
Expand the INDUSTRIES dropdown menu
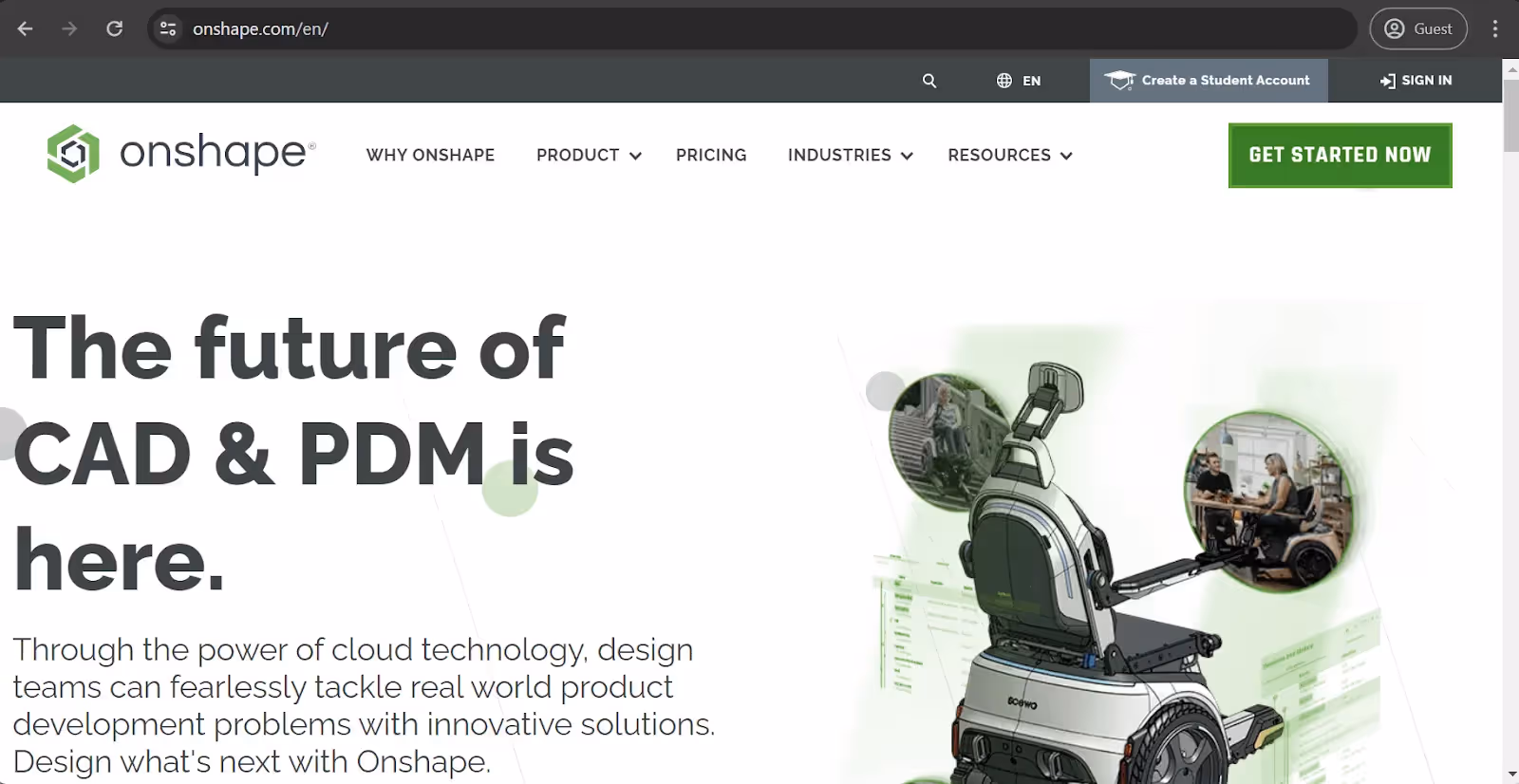pos(850,155)
